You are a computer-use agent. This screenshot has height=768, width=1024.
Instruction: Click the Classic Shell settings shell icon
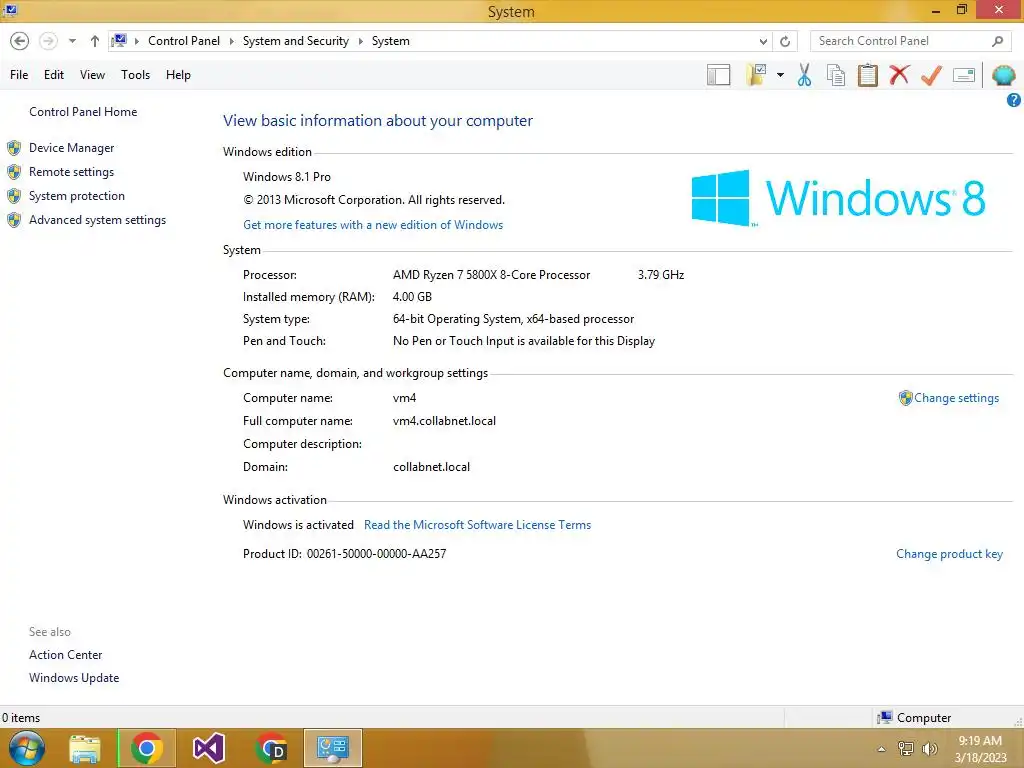click(x=1004, y=75)
